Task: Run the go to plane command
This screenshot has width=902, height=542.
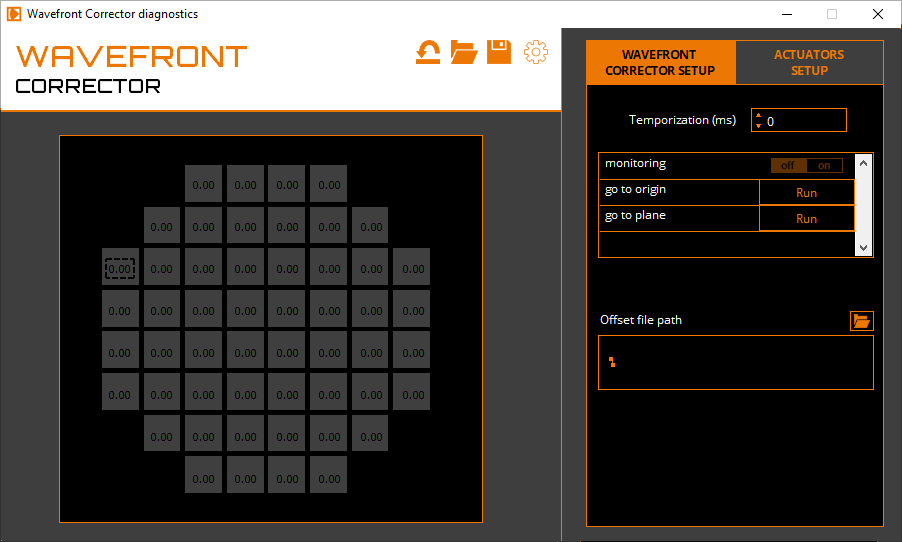Action: coord(806,218)
